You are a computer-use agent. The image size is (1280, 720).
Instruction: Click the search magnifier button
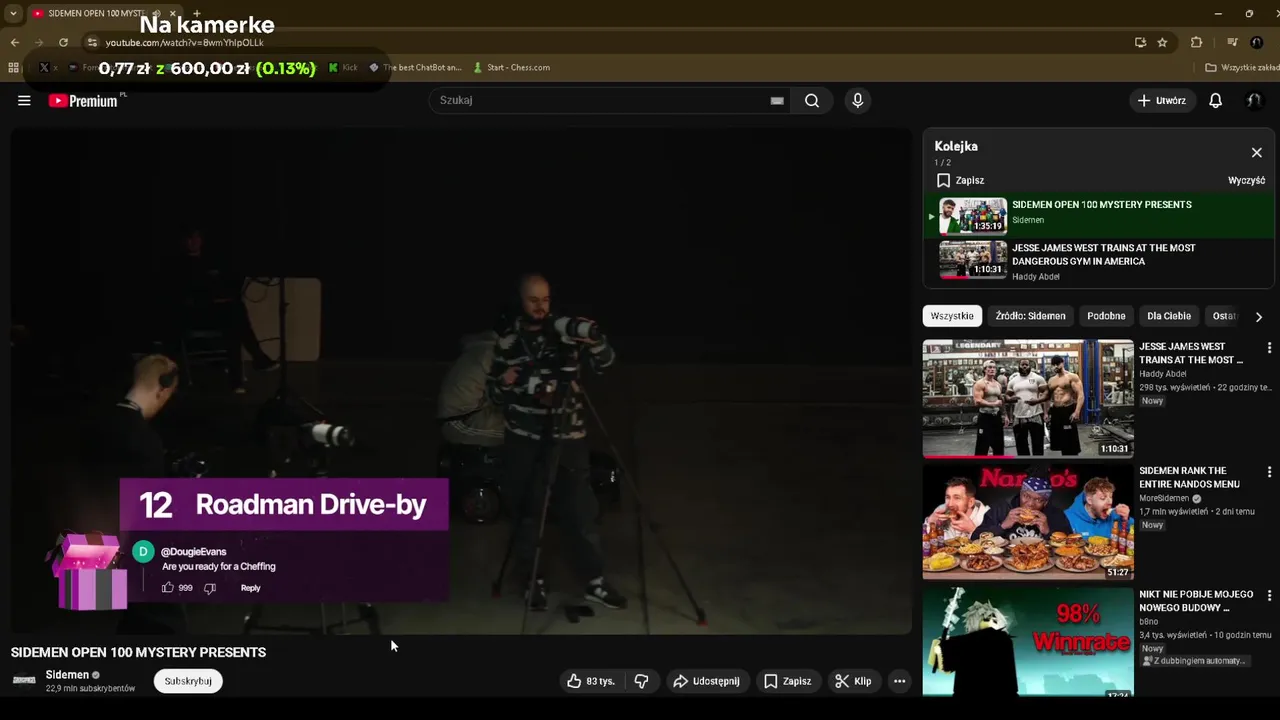[x=812, y=100]
